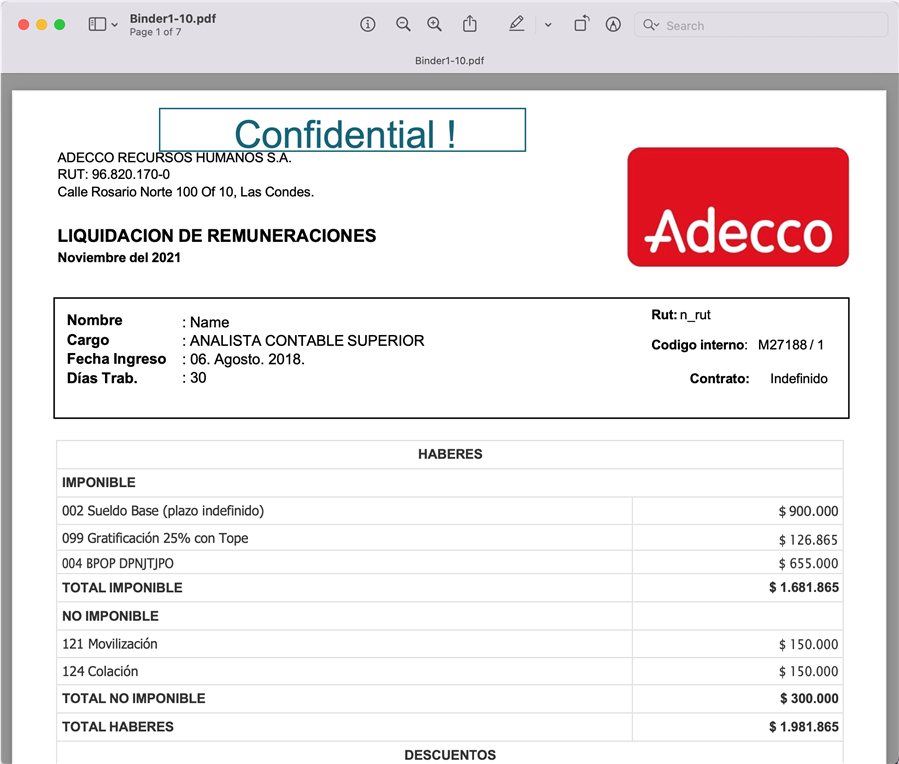Select the Highlight pen tool
Viewport: 899px width, 764px height.
point(516,25)
